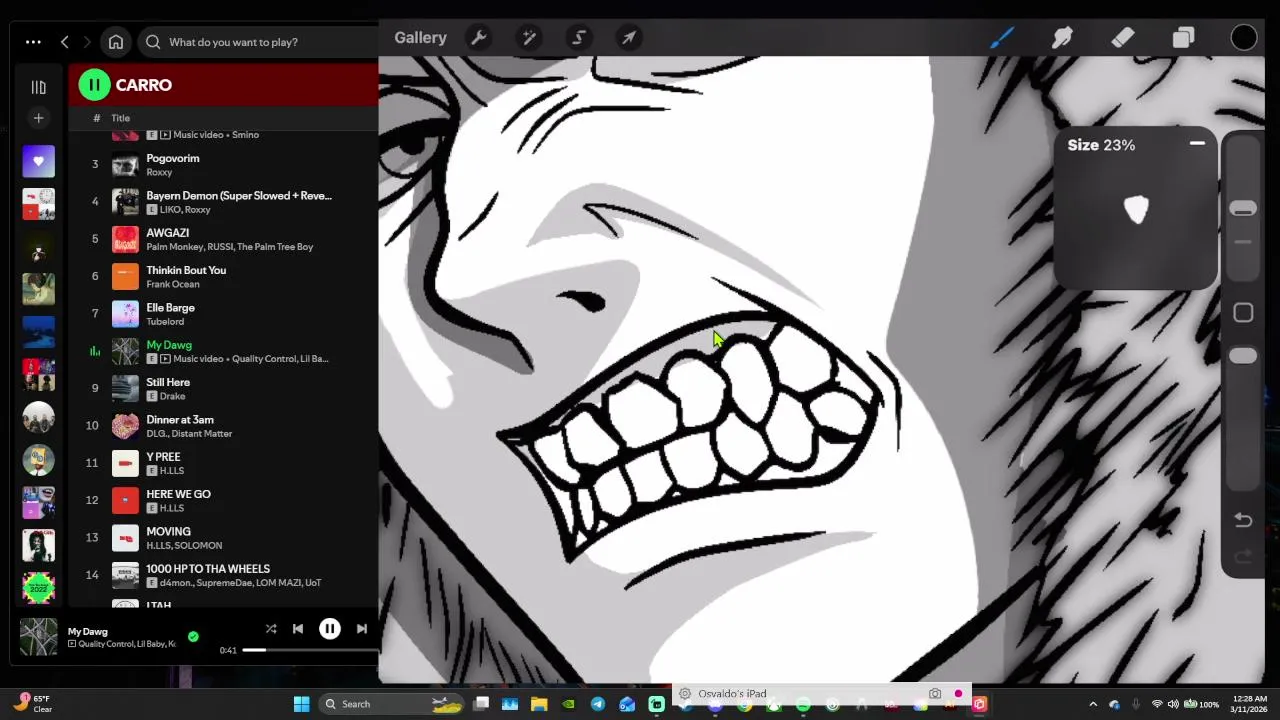Viewport: 1280px width, 720px height.
Task: Click Windows taskbar Search box
Action: [390, 704]
